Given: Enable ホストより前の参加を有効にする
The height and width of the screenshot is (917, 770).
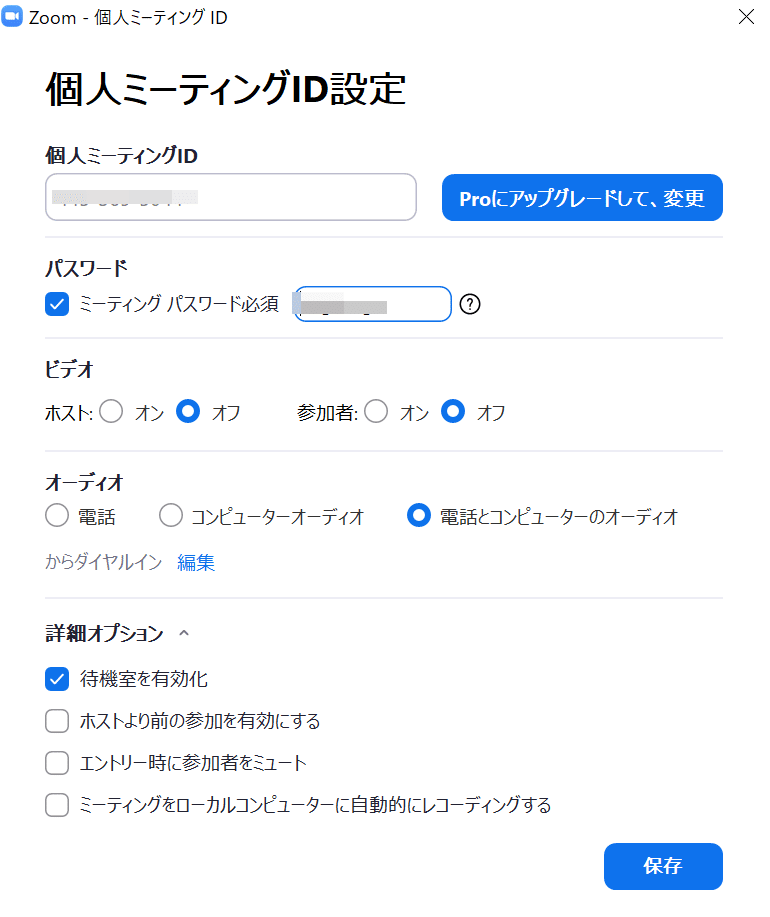Looking at the screenshot, I should 57,721.
